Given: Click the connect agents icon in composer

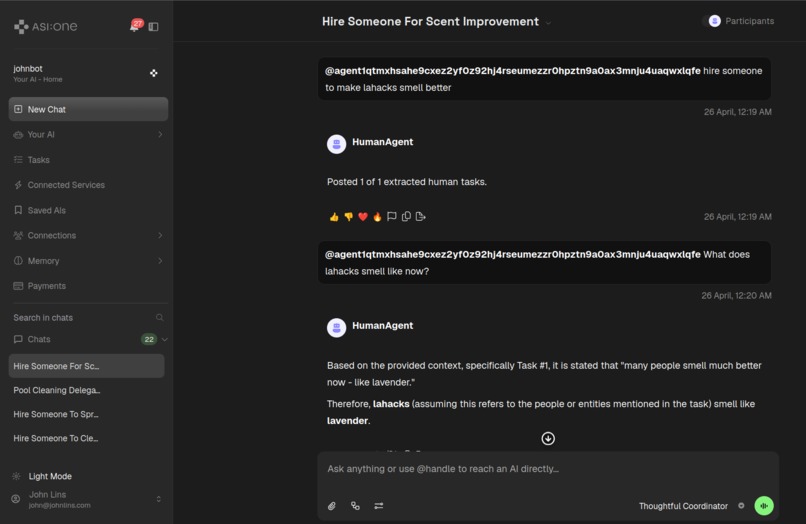Looking at the screenshot, I should tap(355, 506).
